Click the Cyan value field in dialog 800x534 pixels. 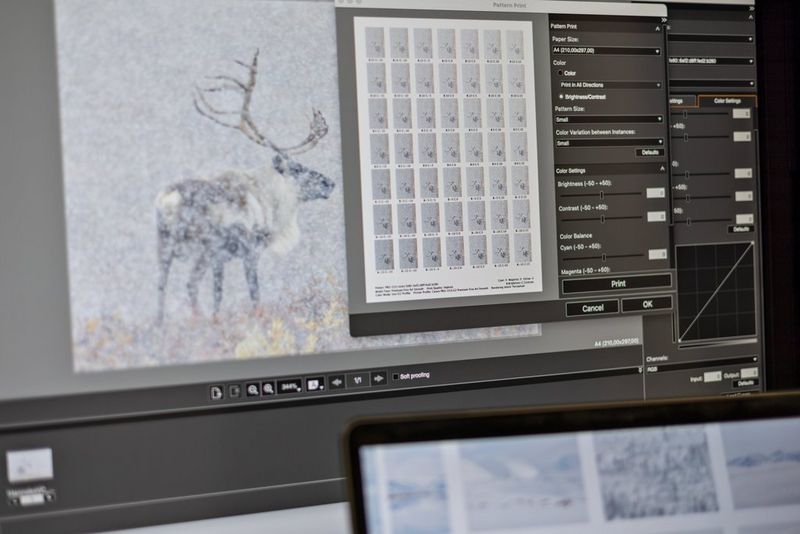(658, 253)
